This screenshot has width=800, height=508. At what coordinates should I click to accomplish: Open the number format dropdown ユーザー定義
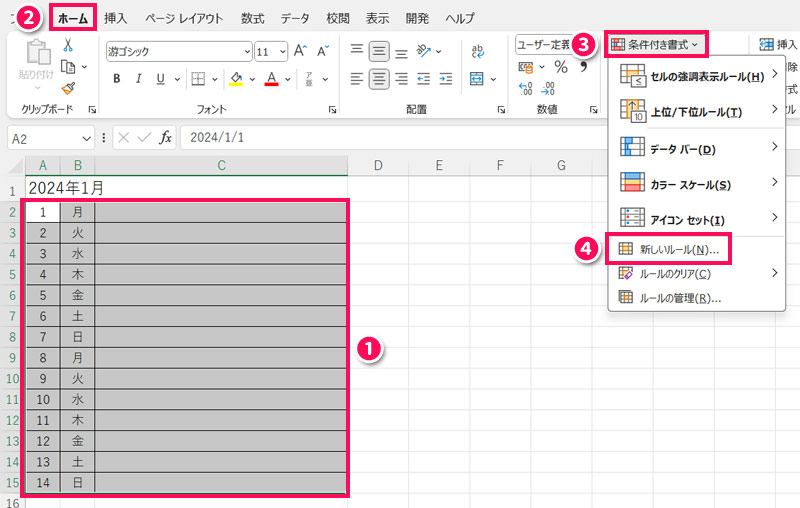tap(543, 45)
